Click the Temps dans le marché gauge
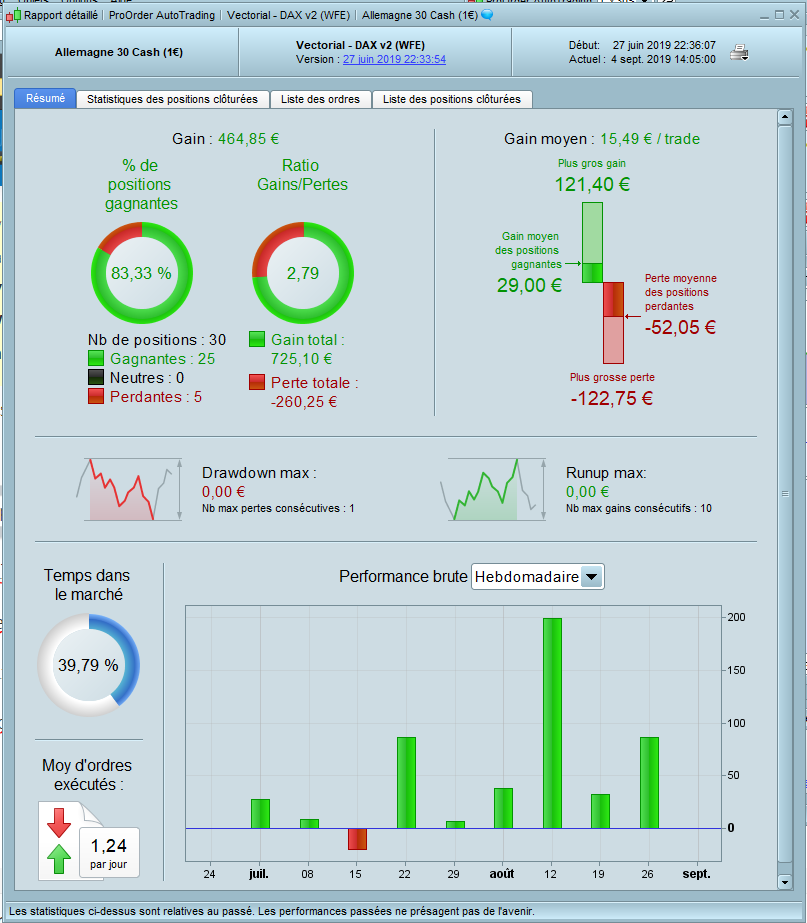 click(x=89, y=665)
